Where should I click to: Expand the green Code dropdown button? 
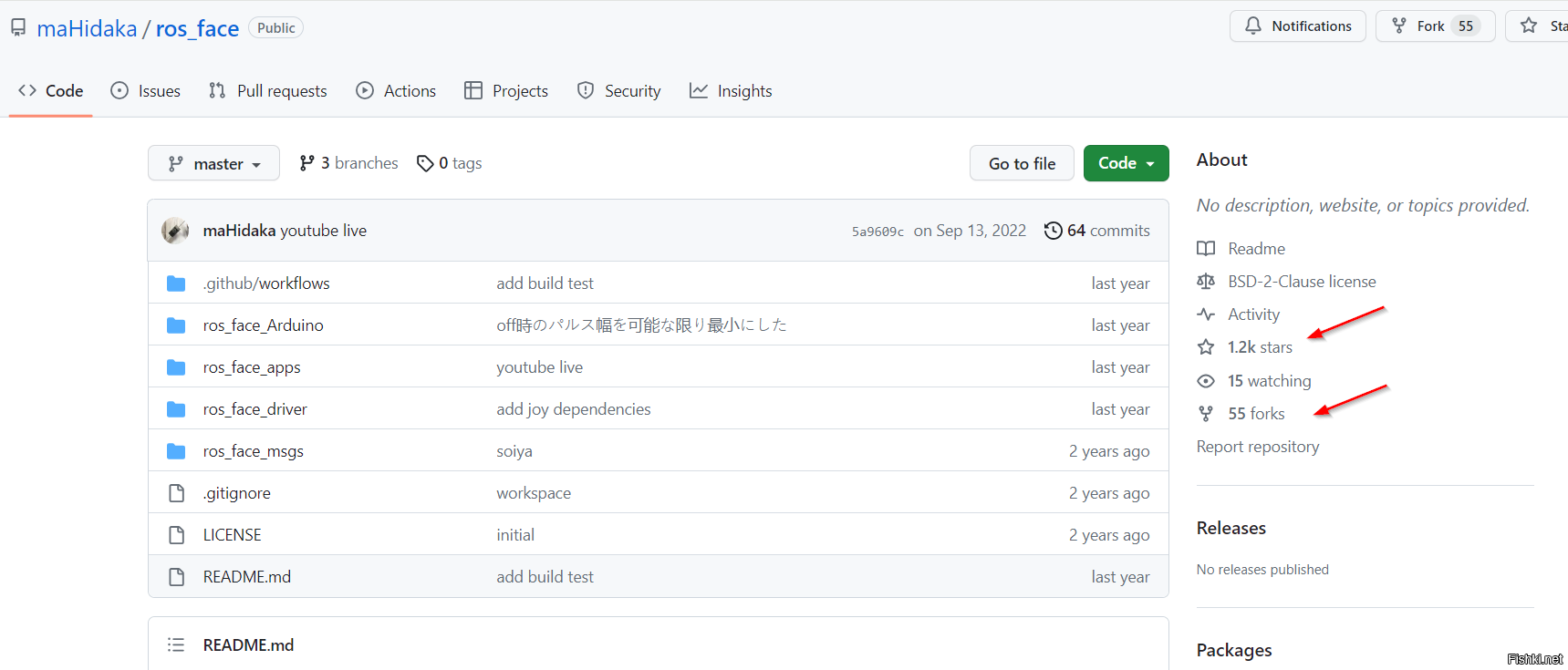point(1126,163)
